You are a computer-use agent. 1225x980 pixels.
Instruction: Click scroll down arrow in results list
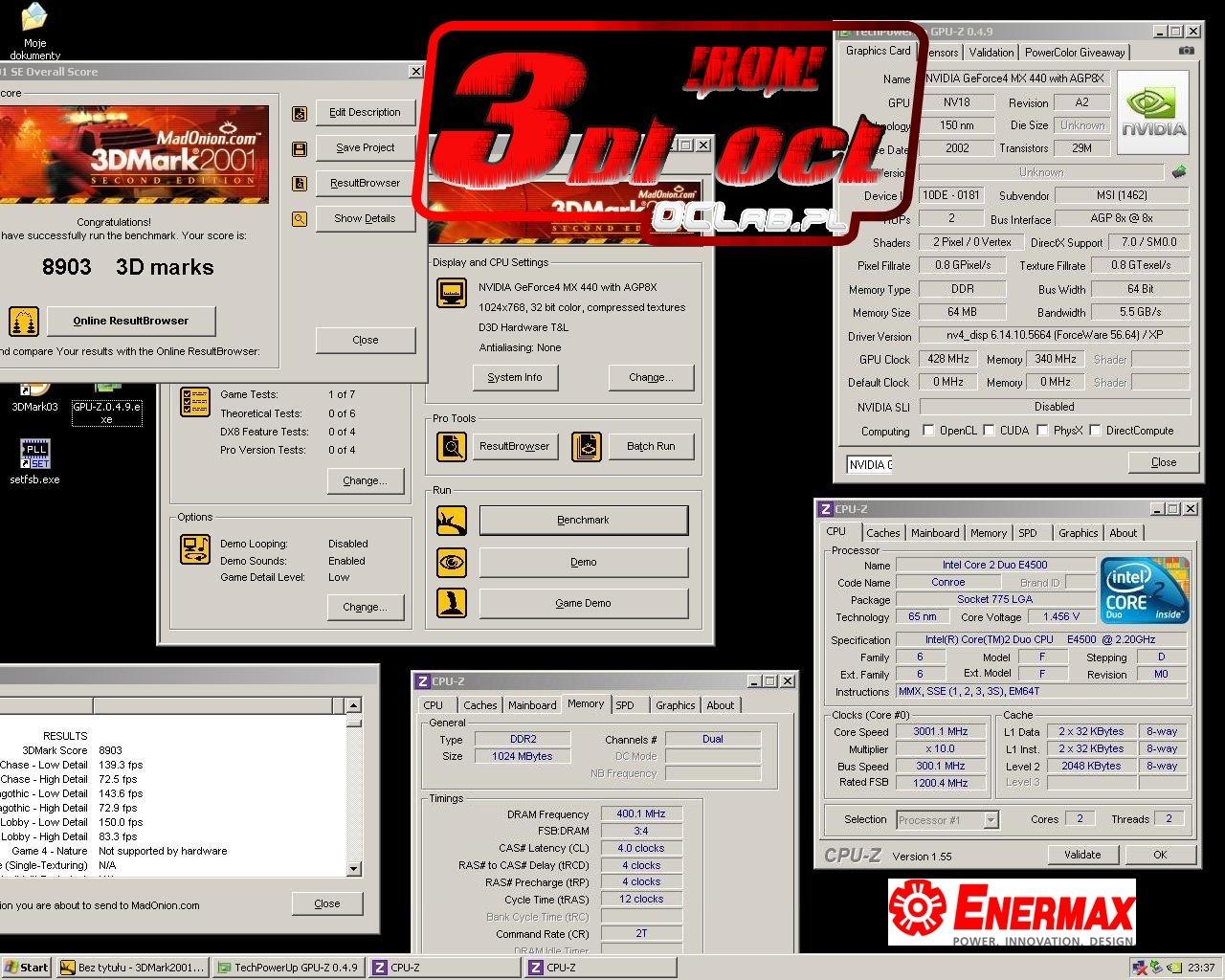tap(353, 869)
